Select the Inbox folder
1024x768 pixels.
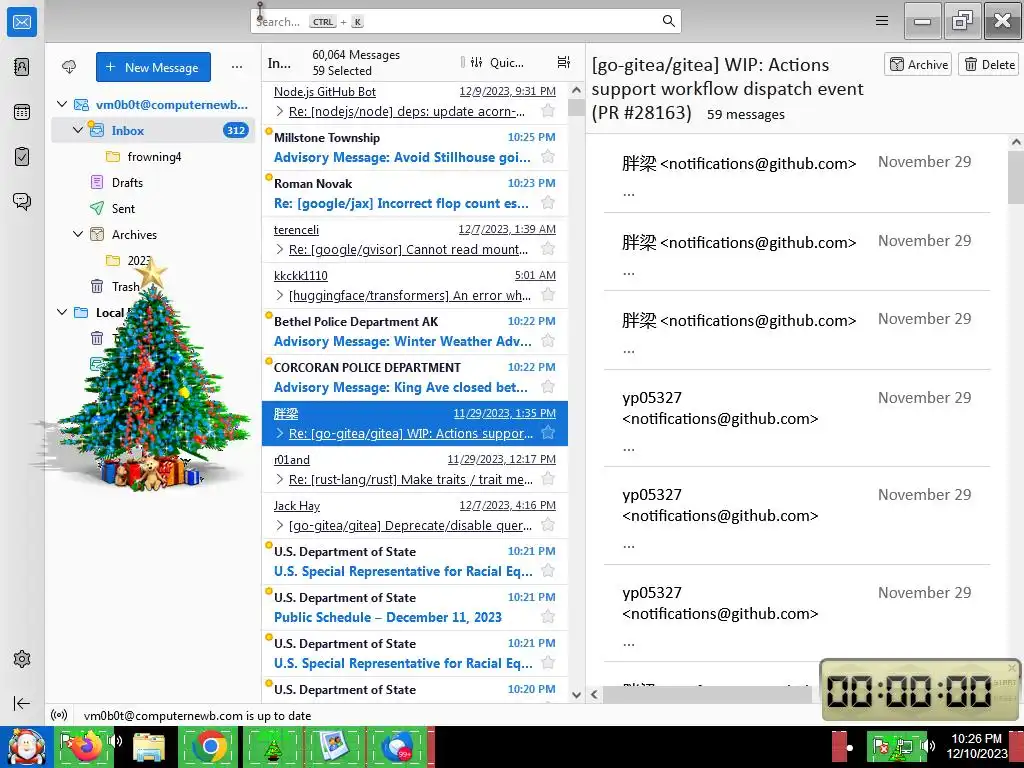coord(153,130)
